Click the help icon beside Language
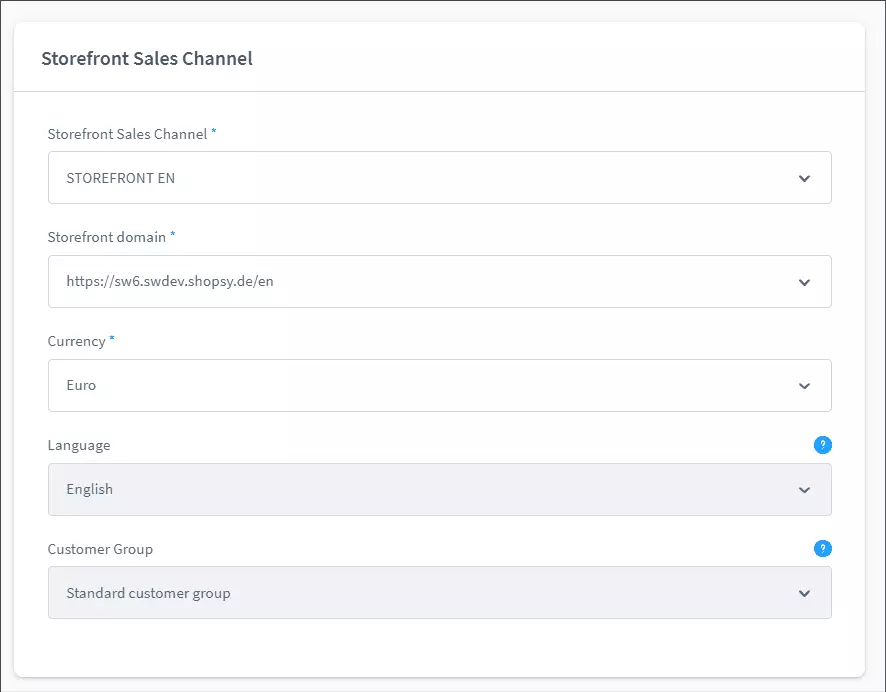Image resolution: width=886 pixels, height=692 pixels. click(x=822, y=445)
